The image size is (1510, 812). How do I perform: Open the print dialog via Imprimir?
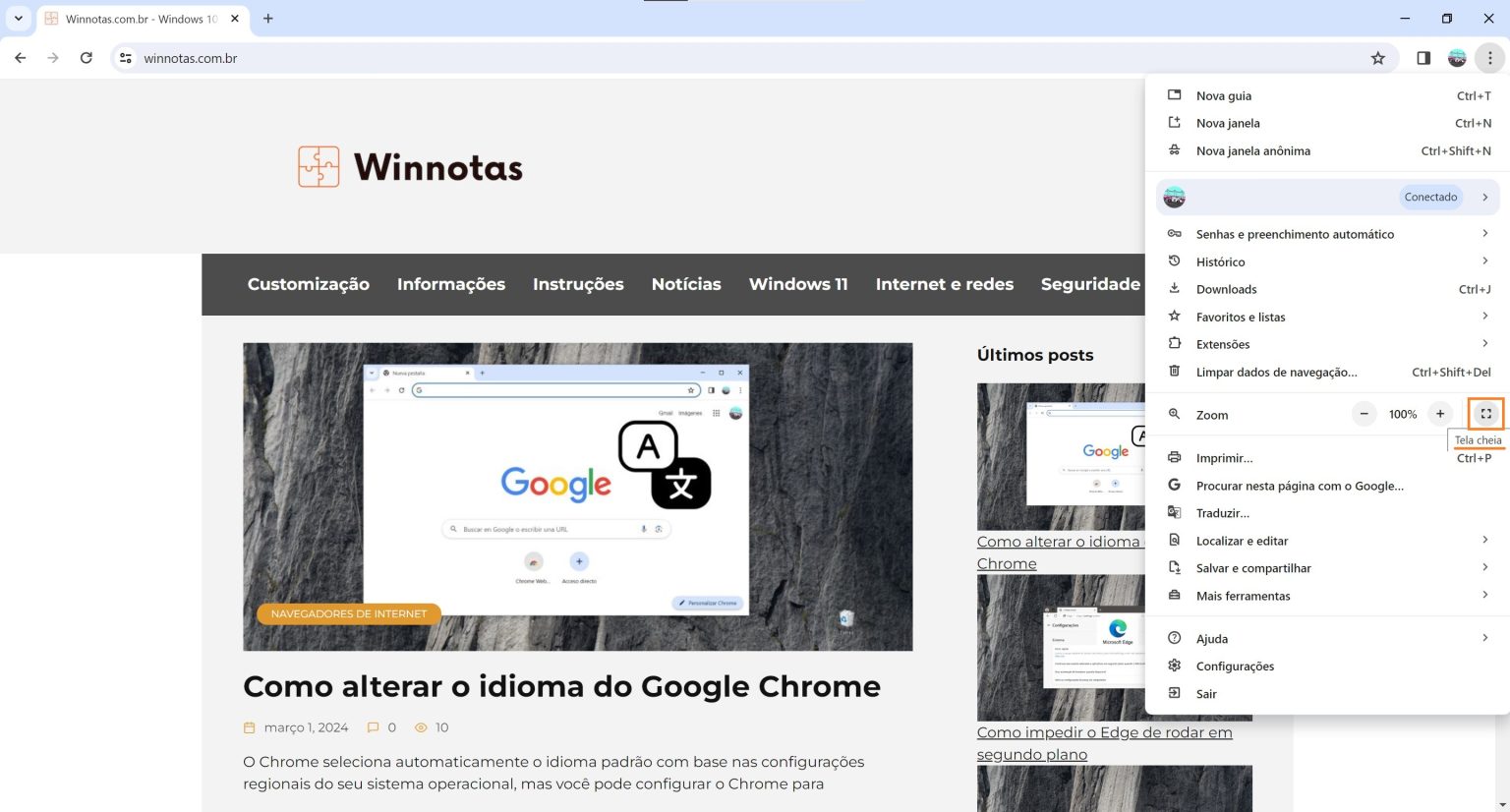coord(1224,457)
